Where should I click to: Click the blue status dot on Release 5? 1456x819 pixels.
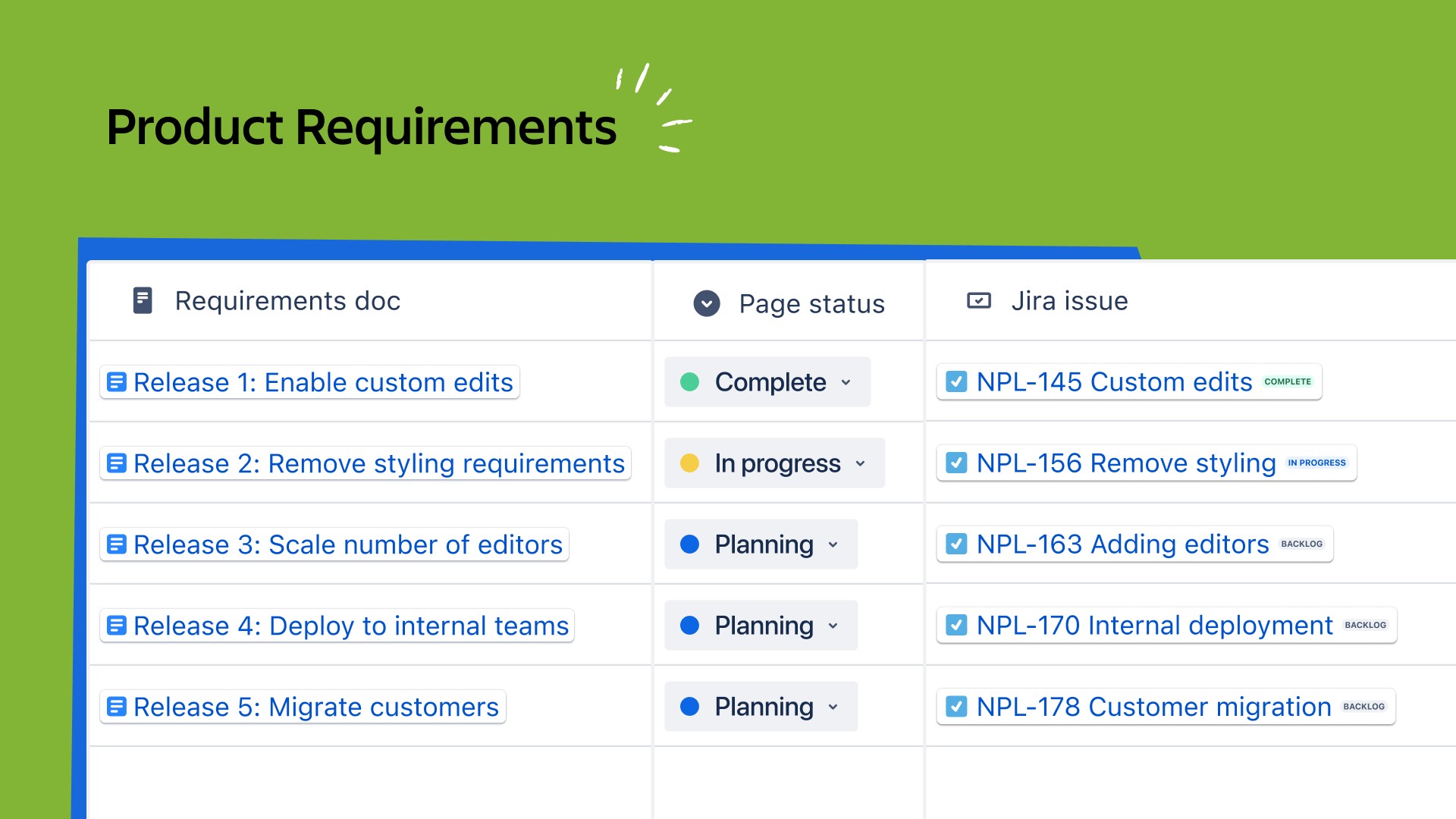click(x=689, y=707)
